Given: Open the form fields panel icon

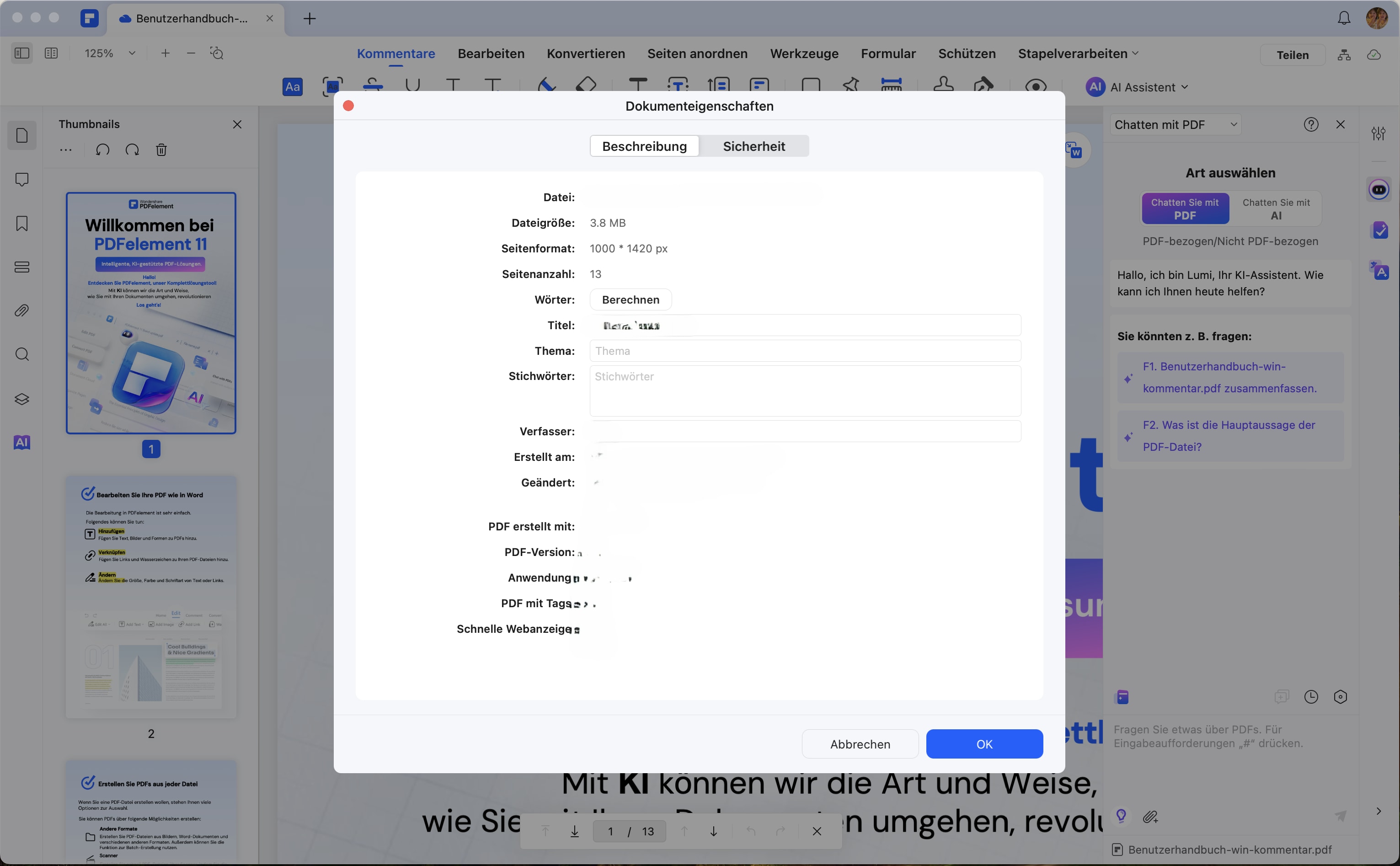Looking at the screenshot, I should point(22,267).
